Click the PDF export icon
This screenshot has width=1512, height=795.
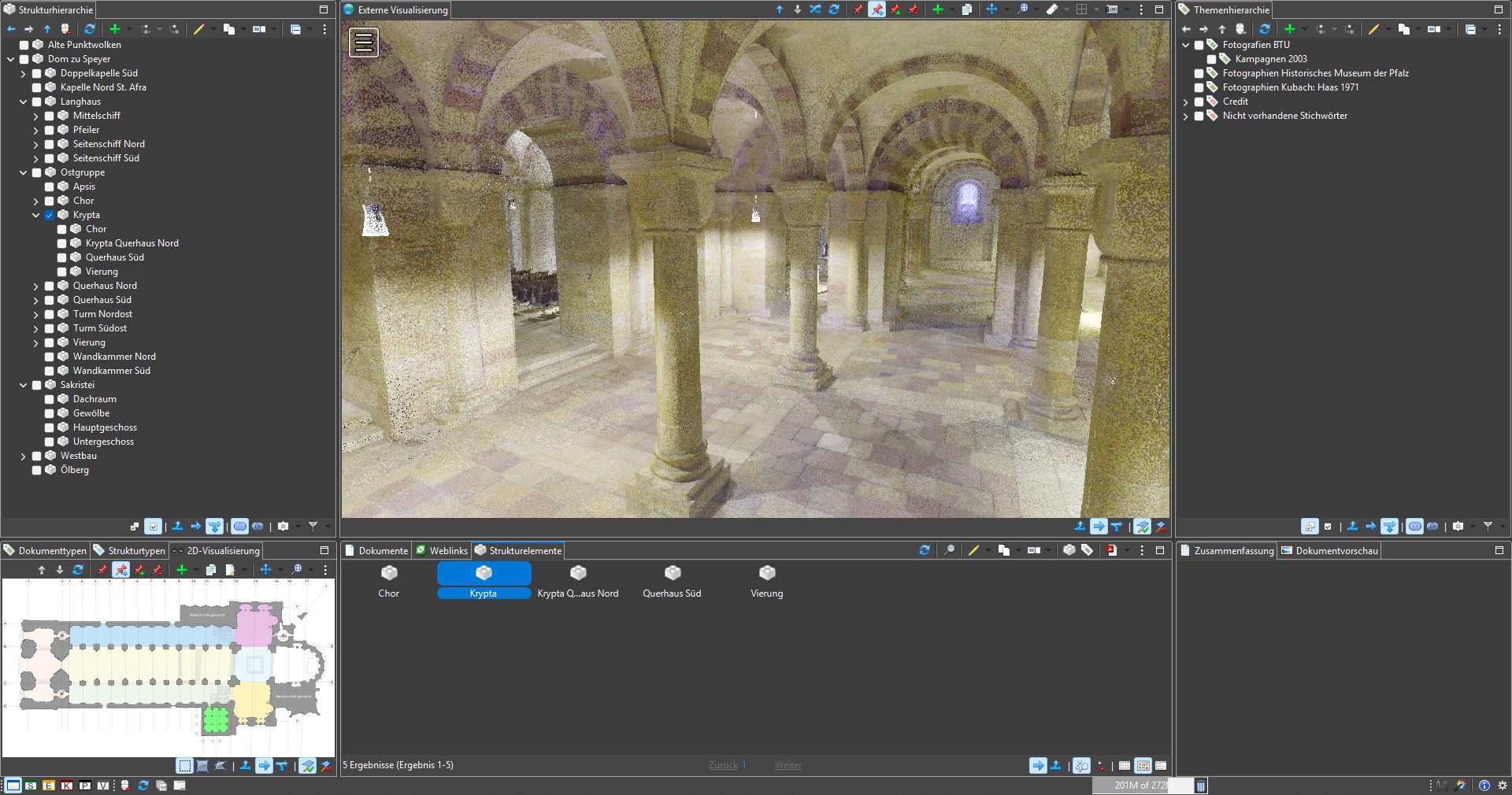pyautogui.click(x=1111, y=550)
